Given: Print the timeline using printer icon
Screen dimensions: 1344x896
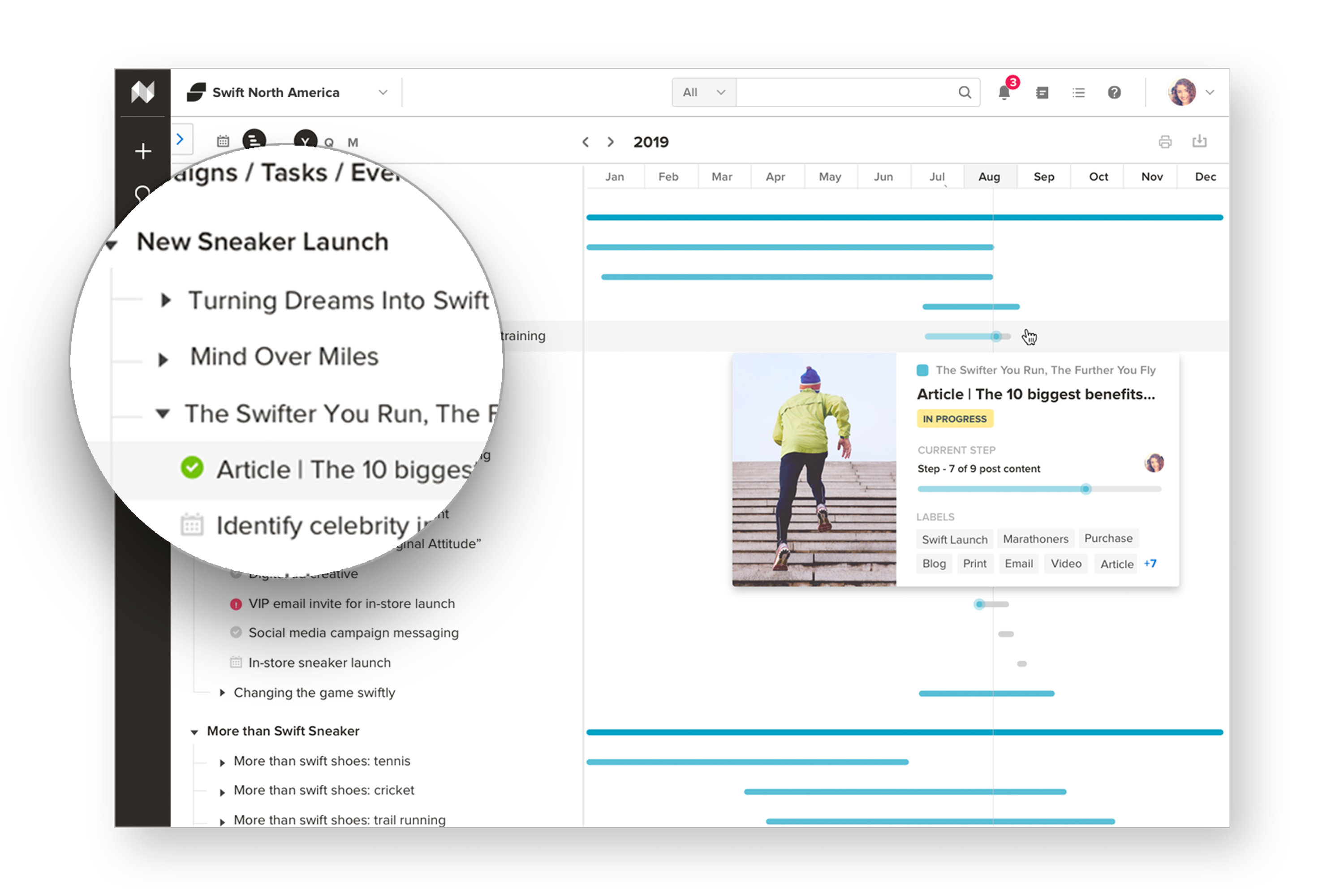Looking at the screenshot, I should tap(1164, 142).
